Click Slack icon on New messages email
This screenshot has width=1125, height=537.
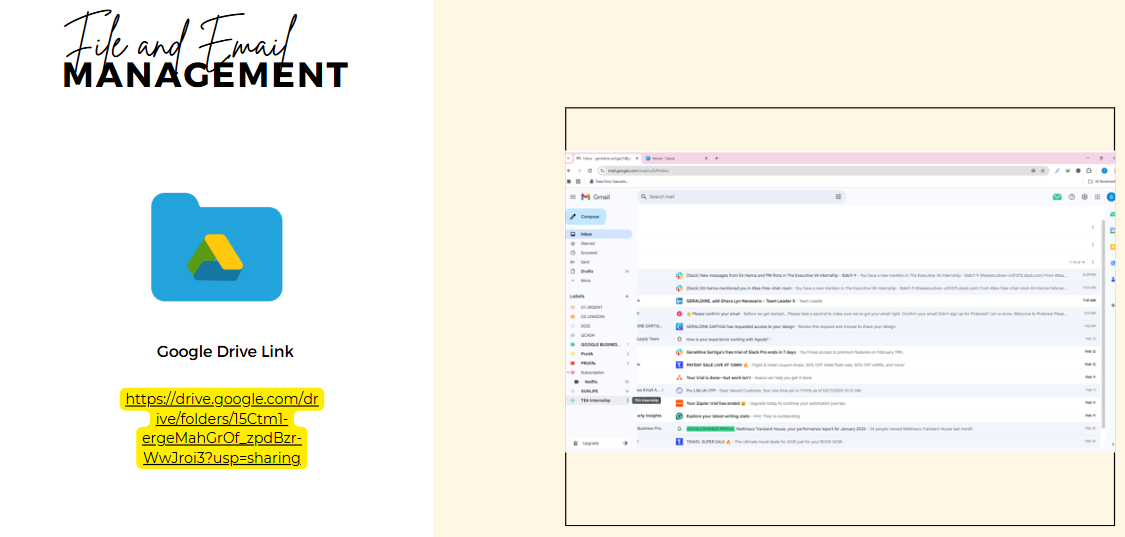679,276
